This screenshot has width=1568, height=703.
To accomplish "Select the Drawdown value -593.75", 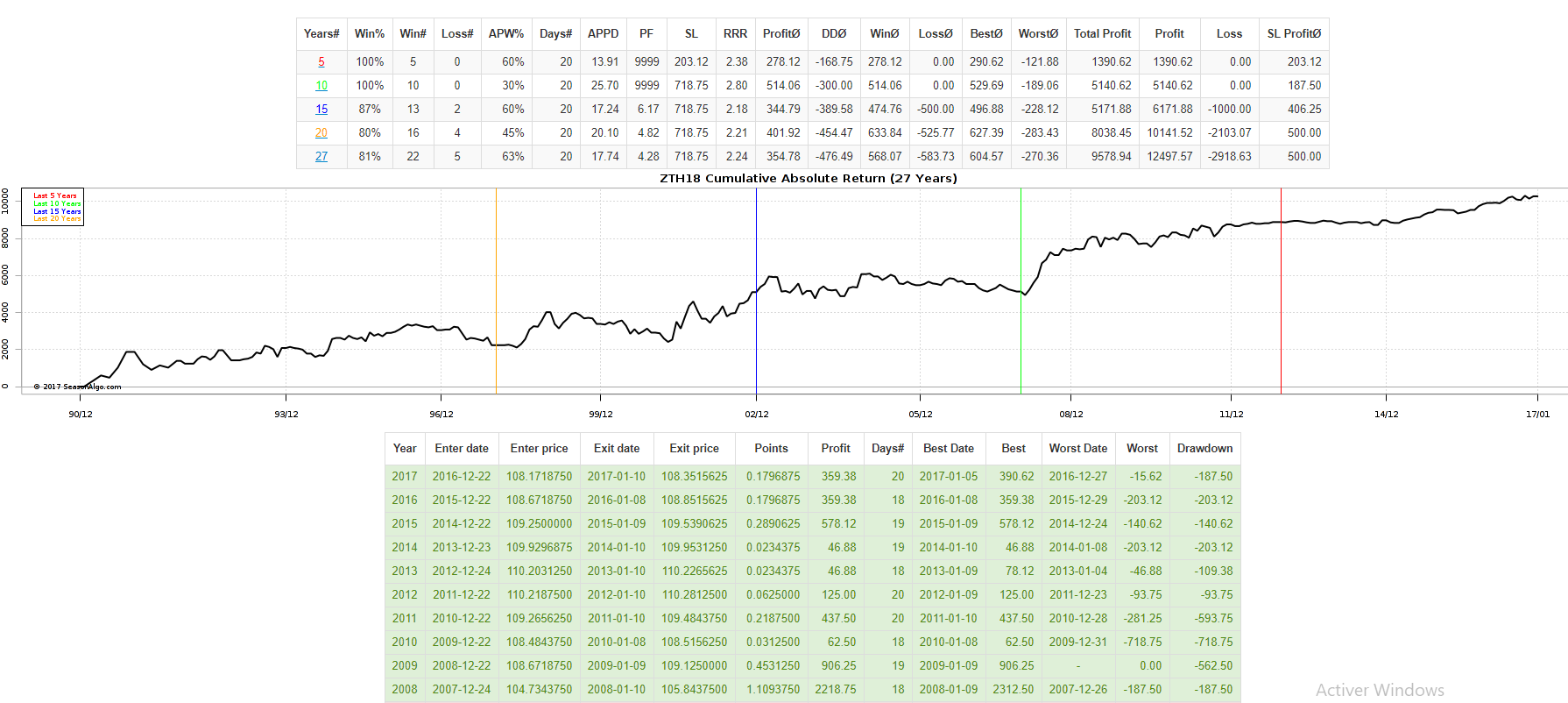I will tap(1213, 619).
